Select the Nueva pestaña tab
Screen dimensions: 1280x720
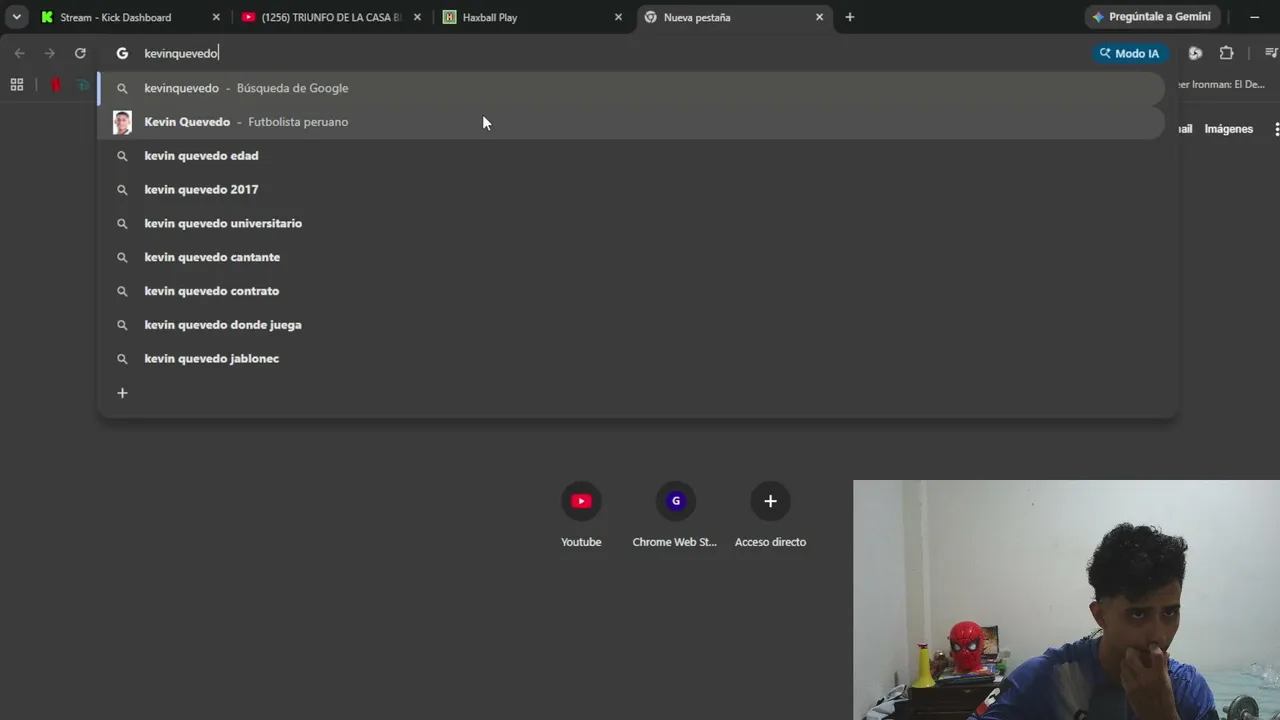733,17
